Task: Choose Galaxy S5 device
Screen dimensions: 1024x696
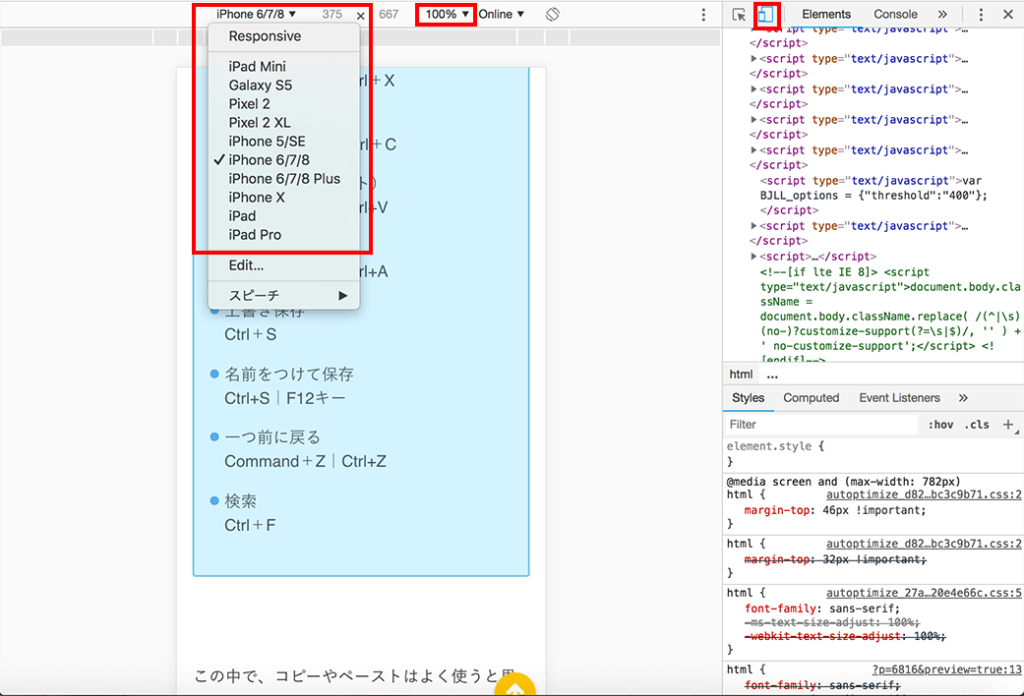Action: click(284, 85)
